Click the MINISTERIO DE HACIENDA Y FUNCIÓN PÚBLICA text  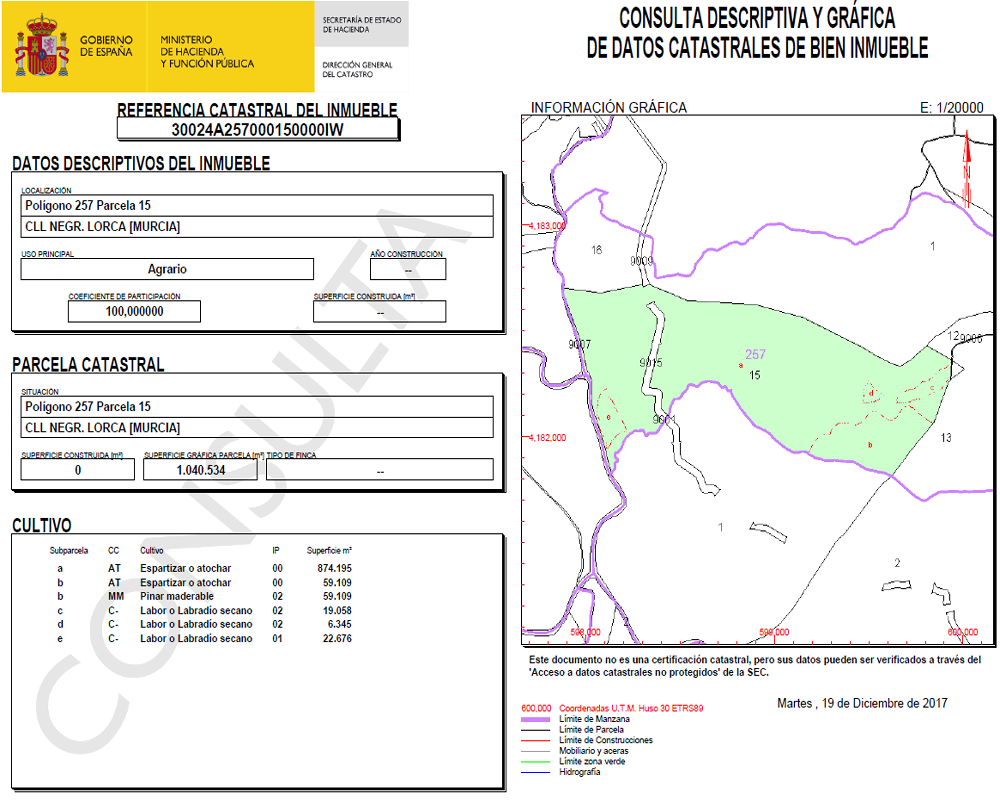click(x=207, y=52)
